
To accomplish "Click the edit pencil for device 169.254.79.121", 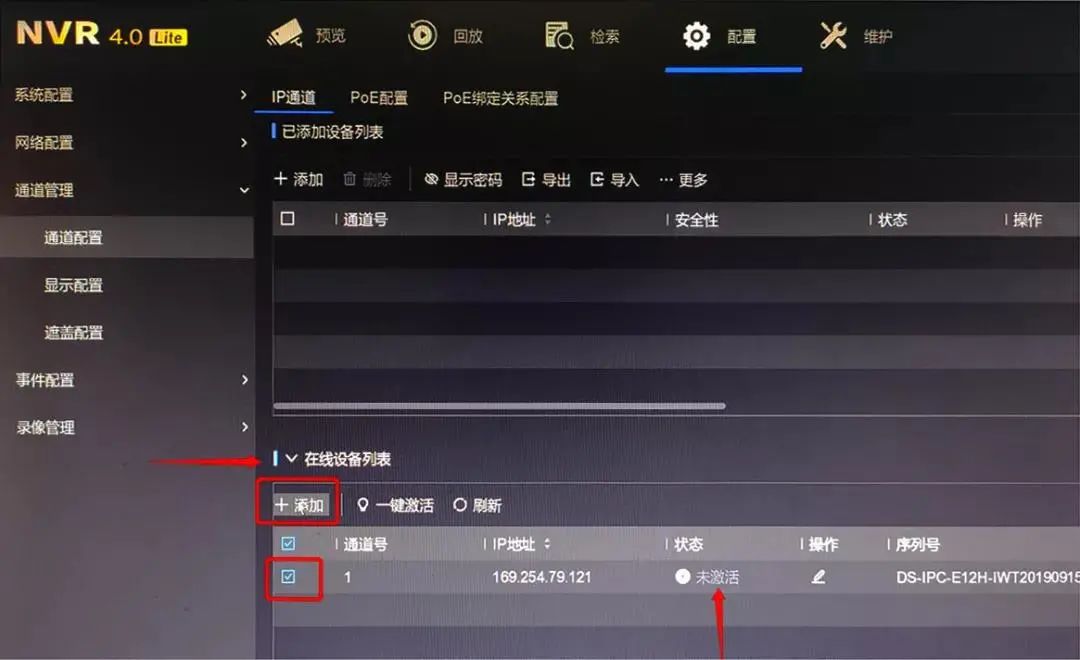I will pos(818,577).
